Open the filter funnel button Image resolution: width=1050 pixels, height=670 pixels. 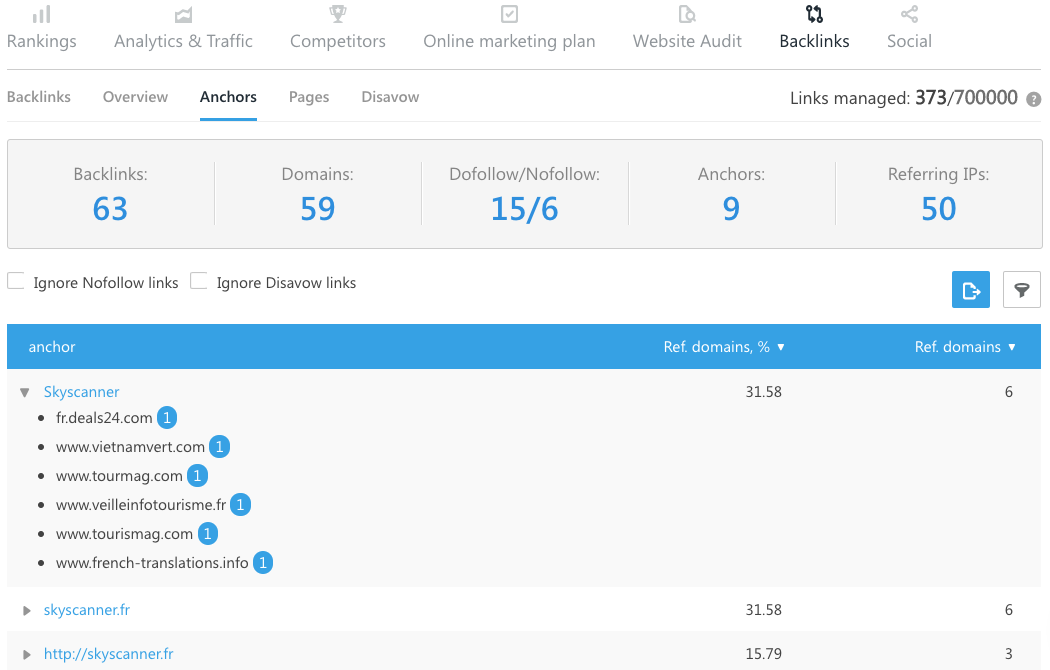(x=1022, y=290)
